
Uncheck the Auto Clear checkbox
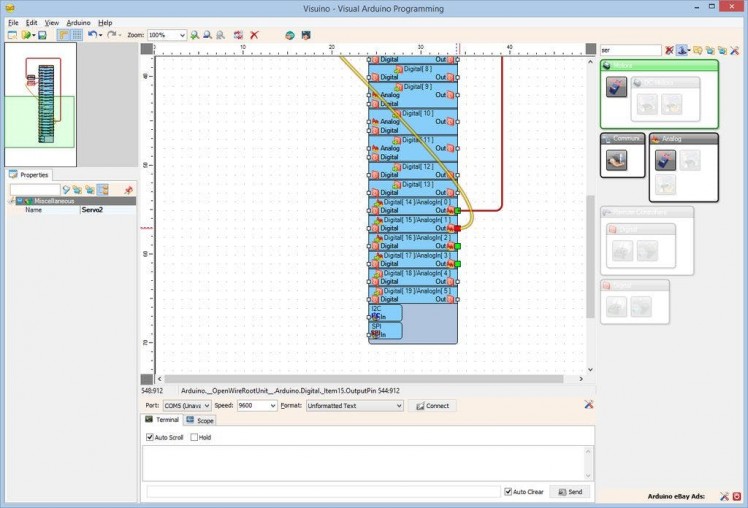[x=509, y=492]
